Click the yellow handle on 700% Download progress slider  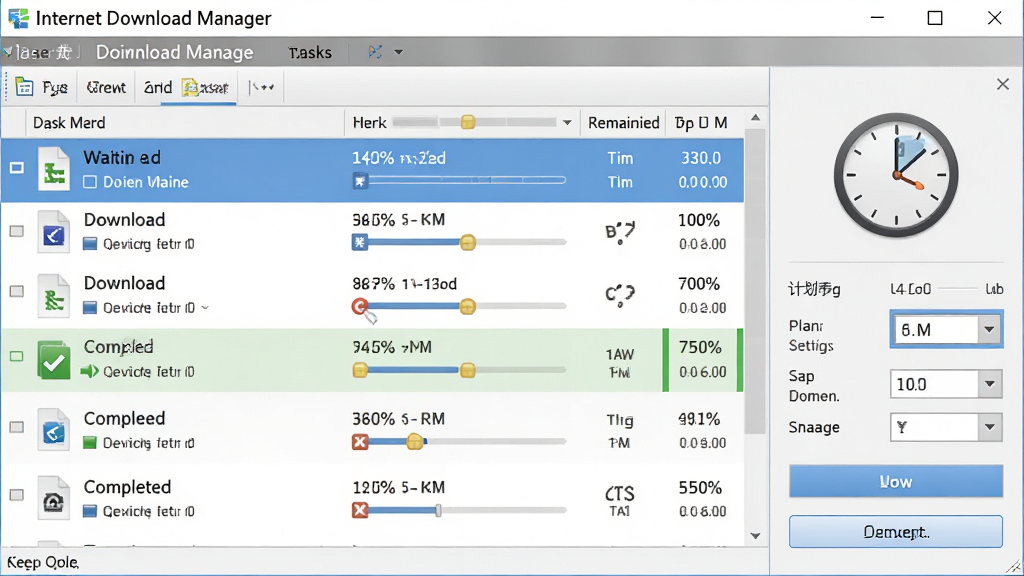pyautogui.click(x=468, y=306)
